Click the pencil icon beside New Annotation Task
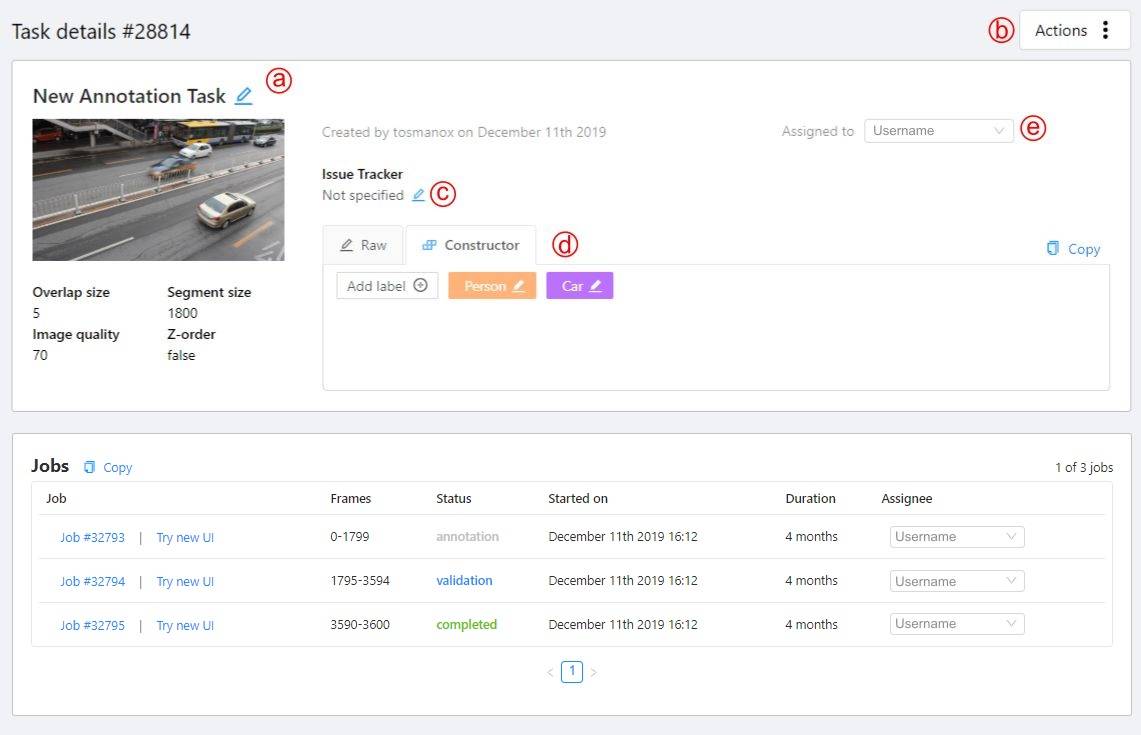 click(243, 97)
